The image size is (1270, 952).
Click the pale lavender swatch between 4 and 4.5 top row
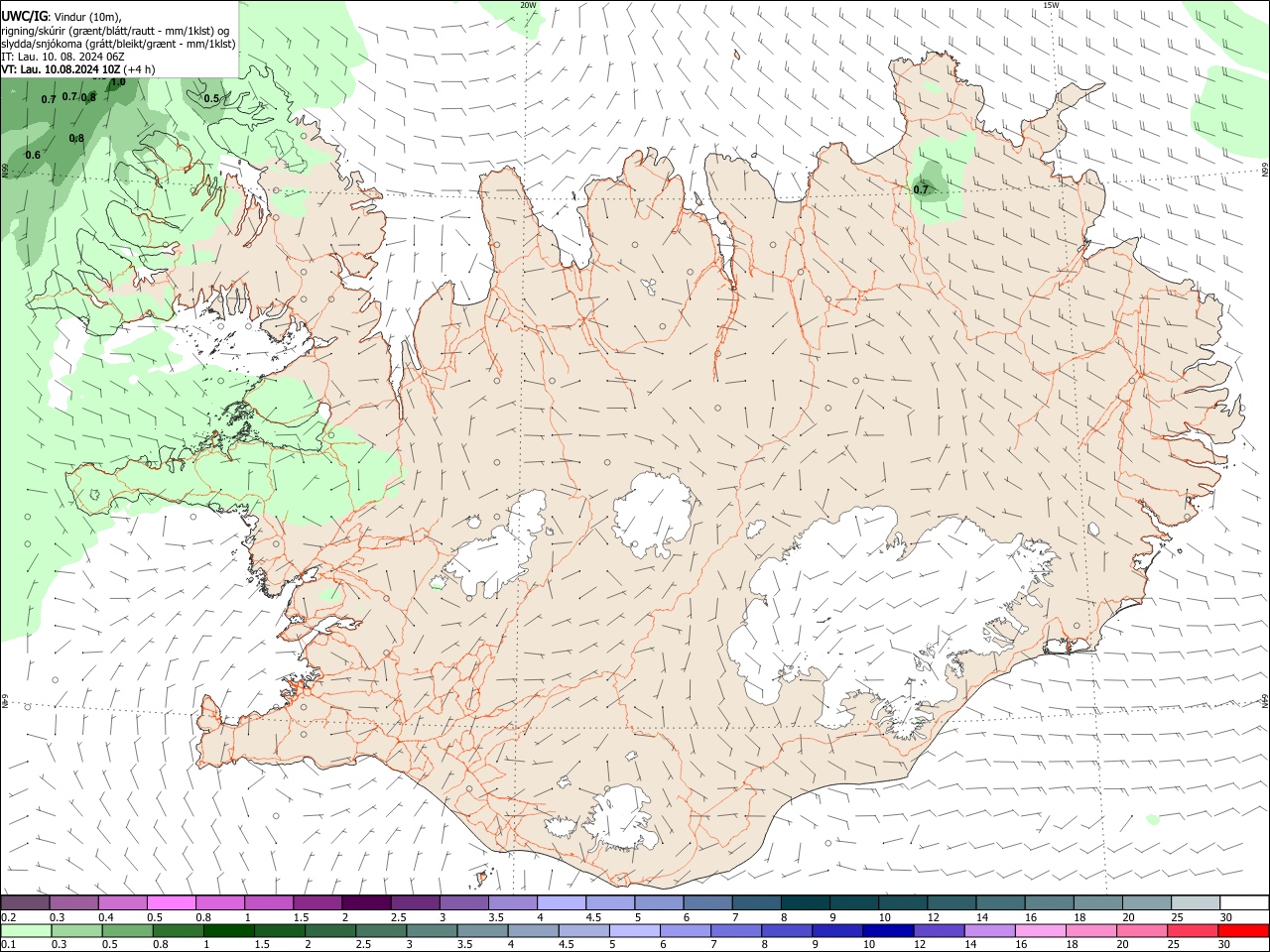[561, 903]
